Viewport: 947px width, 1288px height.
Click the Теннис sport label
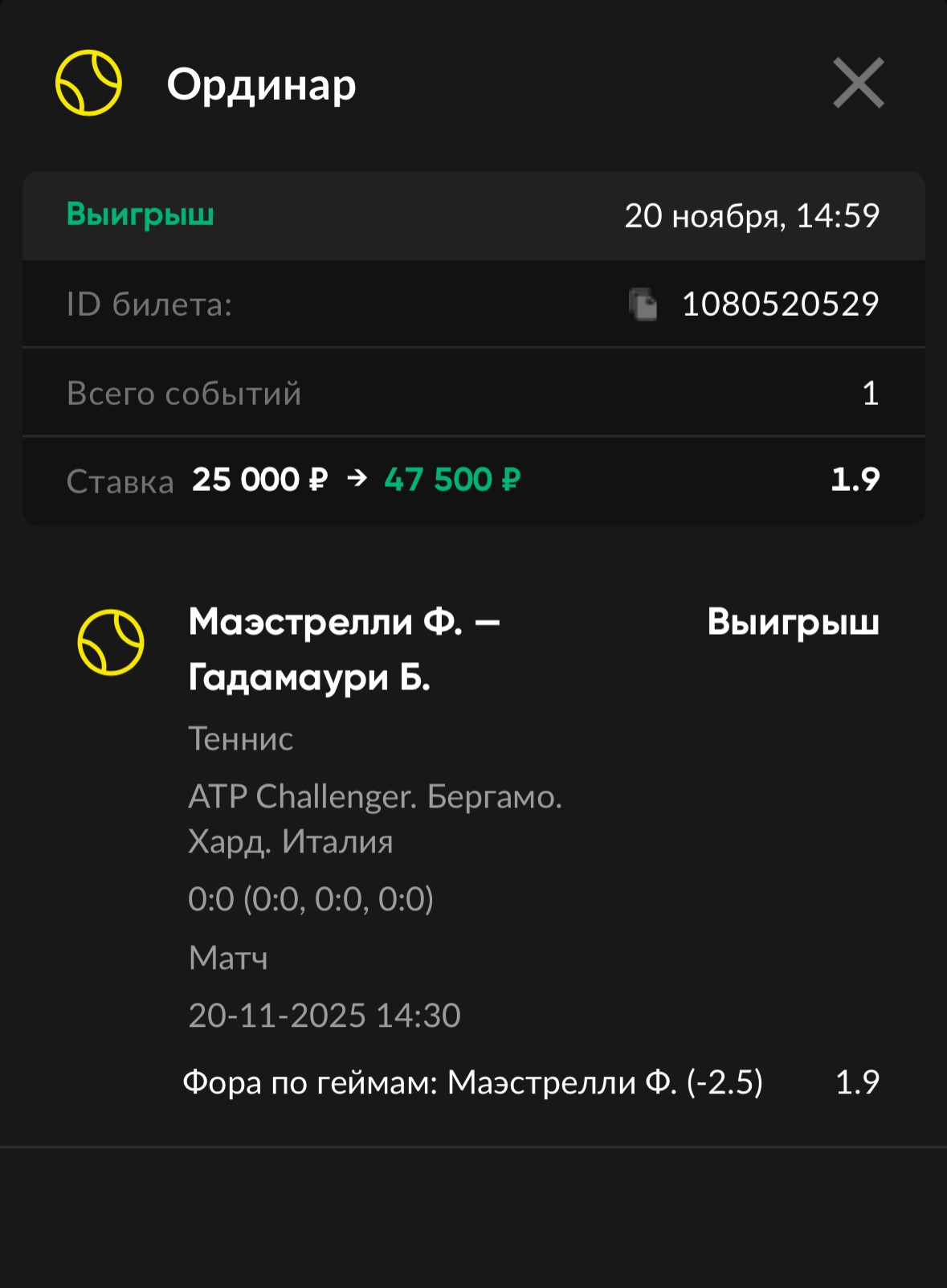tap(241, 738)
